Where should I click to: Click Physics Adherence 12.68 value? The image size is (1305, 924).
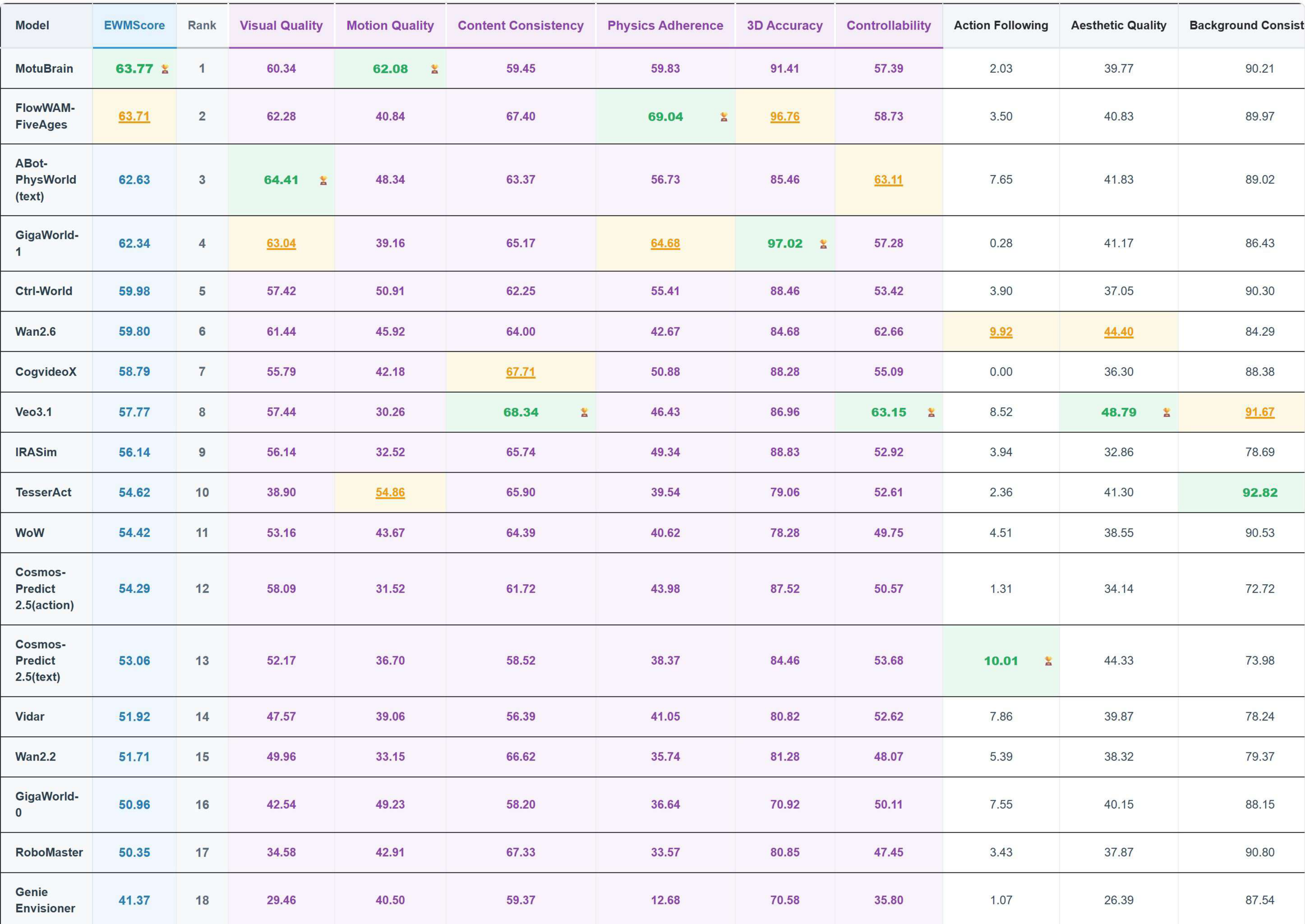pyautogui.click(x=665, y=900)
